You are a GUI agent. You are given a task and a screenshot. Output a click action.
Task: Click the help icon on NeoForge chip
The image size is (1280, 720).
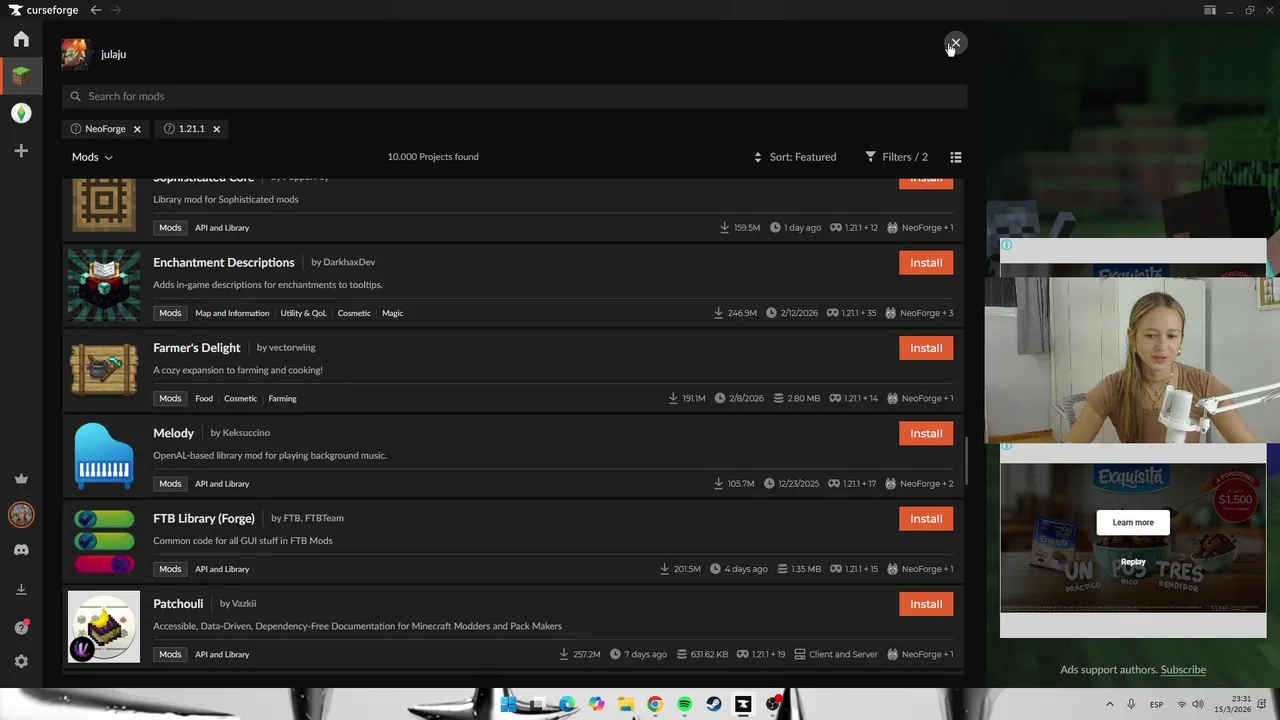pyautogui.click(x=75, y=129)
